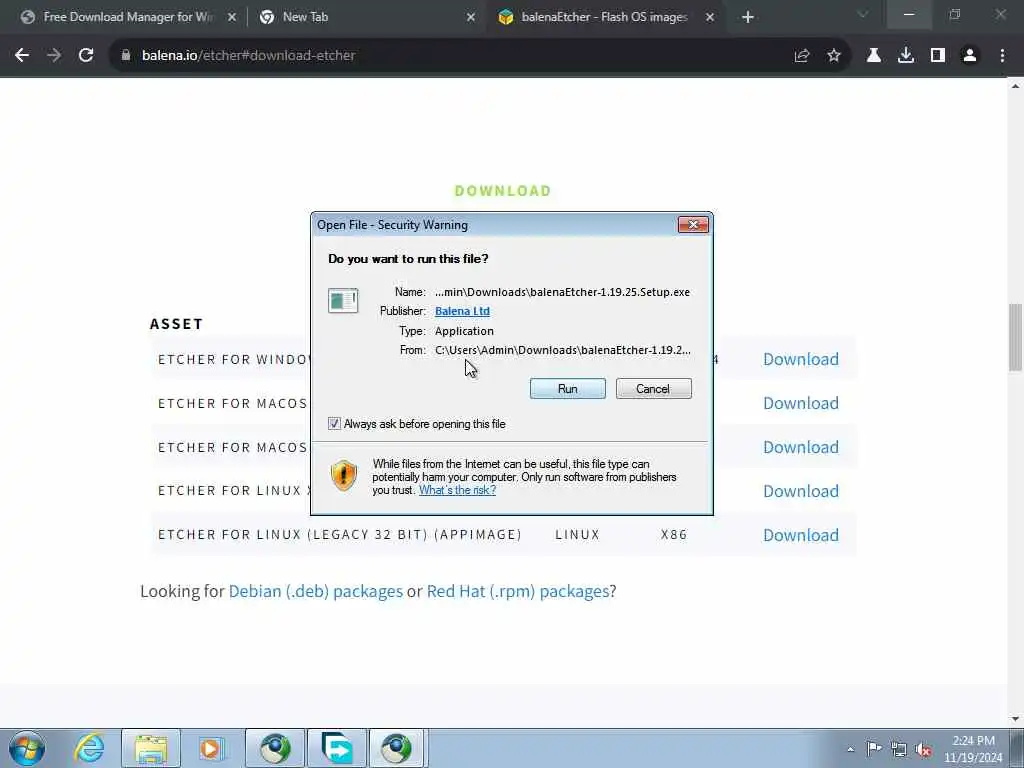
Task: Click the ASSET column heading
Action: [x=176, y=324]
